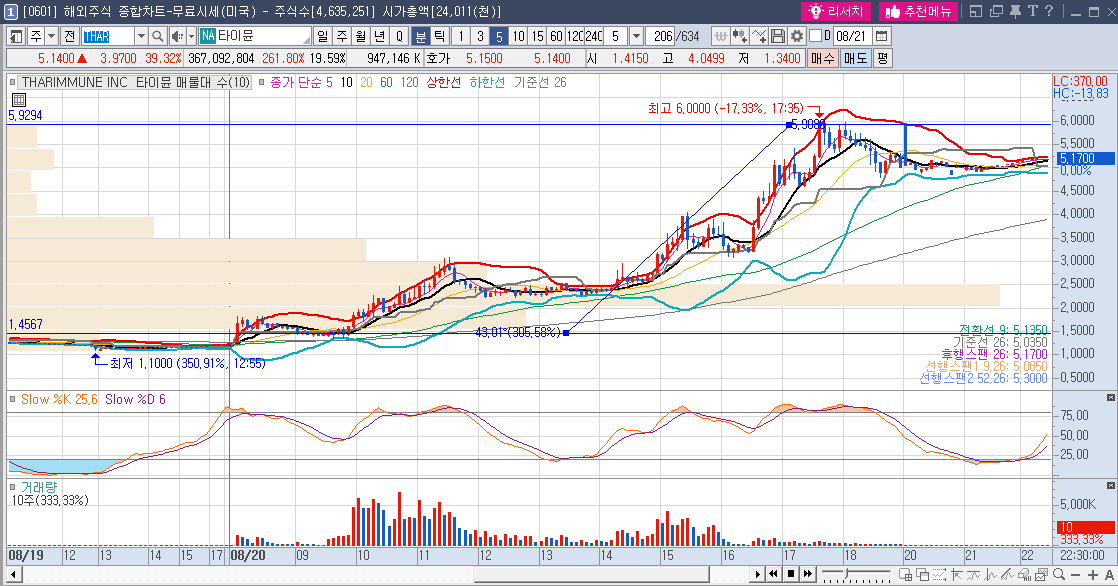Click the left panel collapse icon

16,36
